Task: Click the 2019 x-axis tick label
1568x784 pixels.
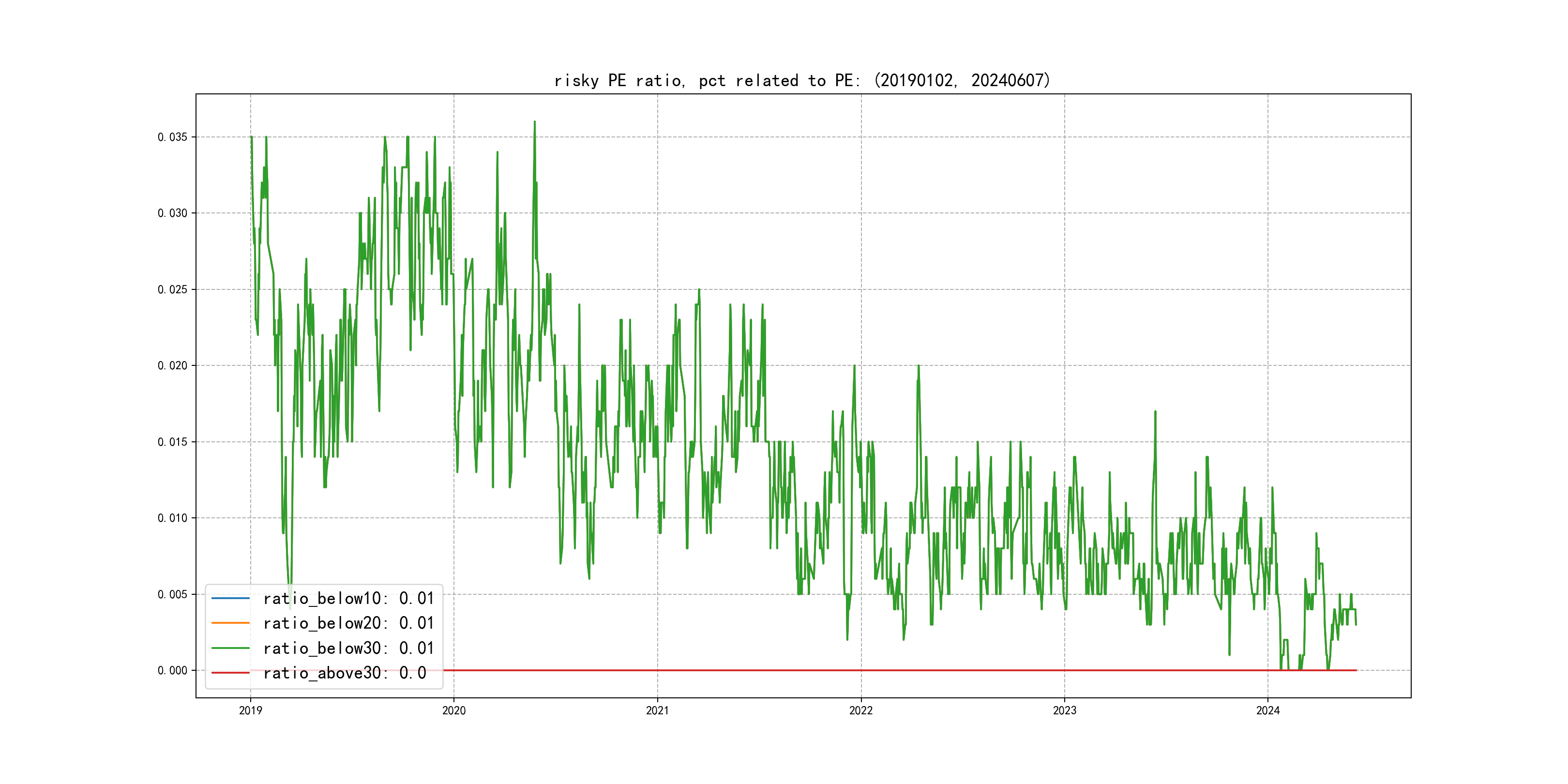Action: pyautogui.click(x=250, y=710)
